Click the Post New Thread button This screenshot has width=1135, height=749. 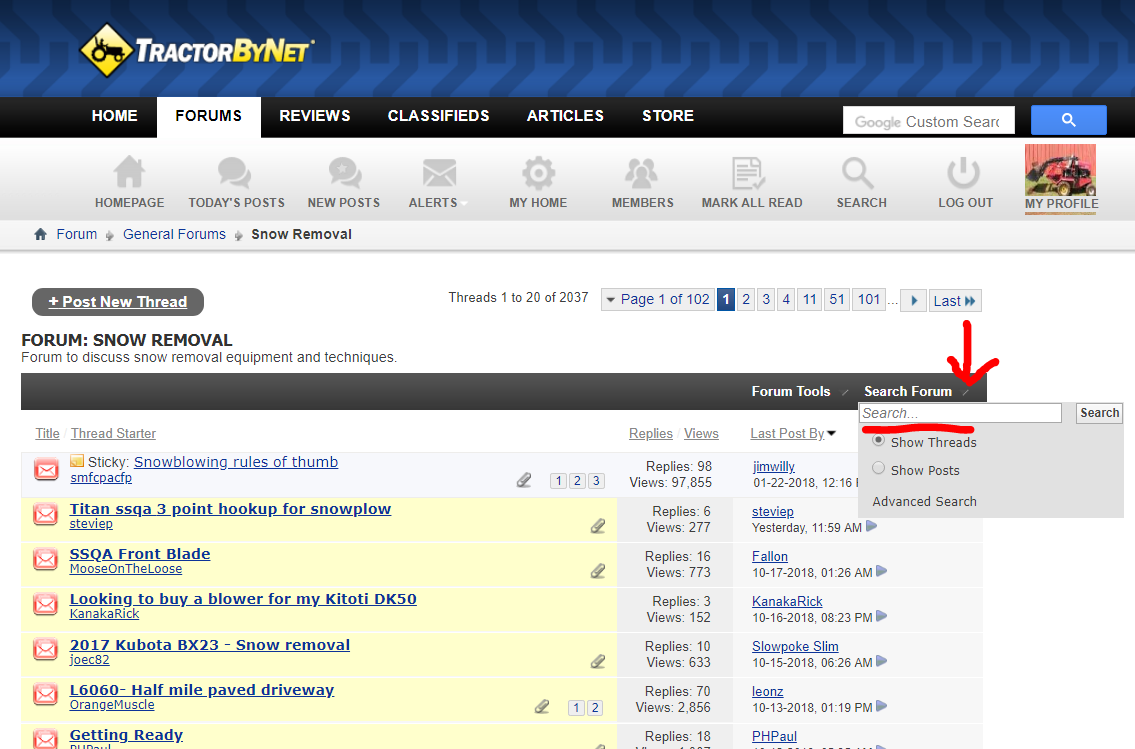118,302
